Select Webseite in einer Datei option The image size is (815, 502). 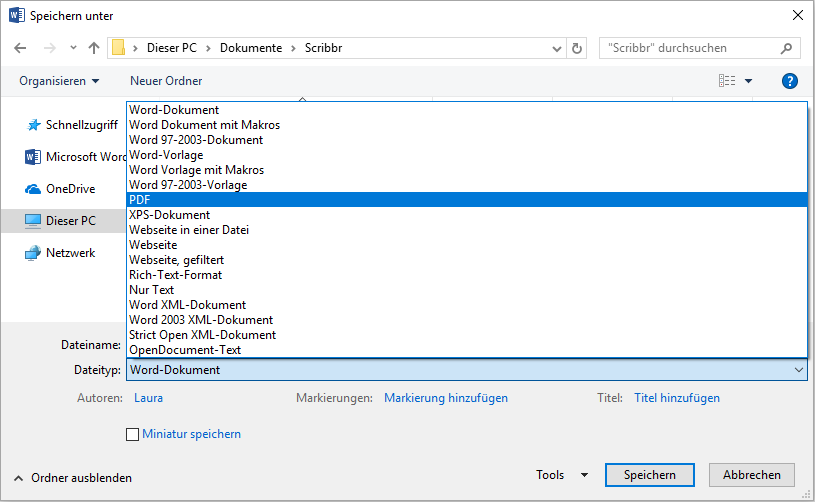467,230
